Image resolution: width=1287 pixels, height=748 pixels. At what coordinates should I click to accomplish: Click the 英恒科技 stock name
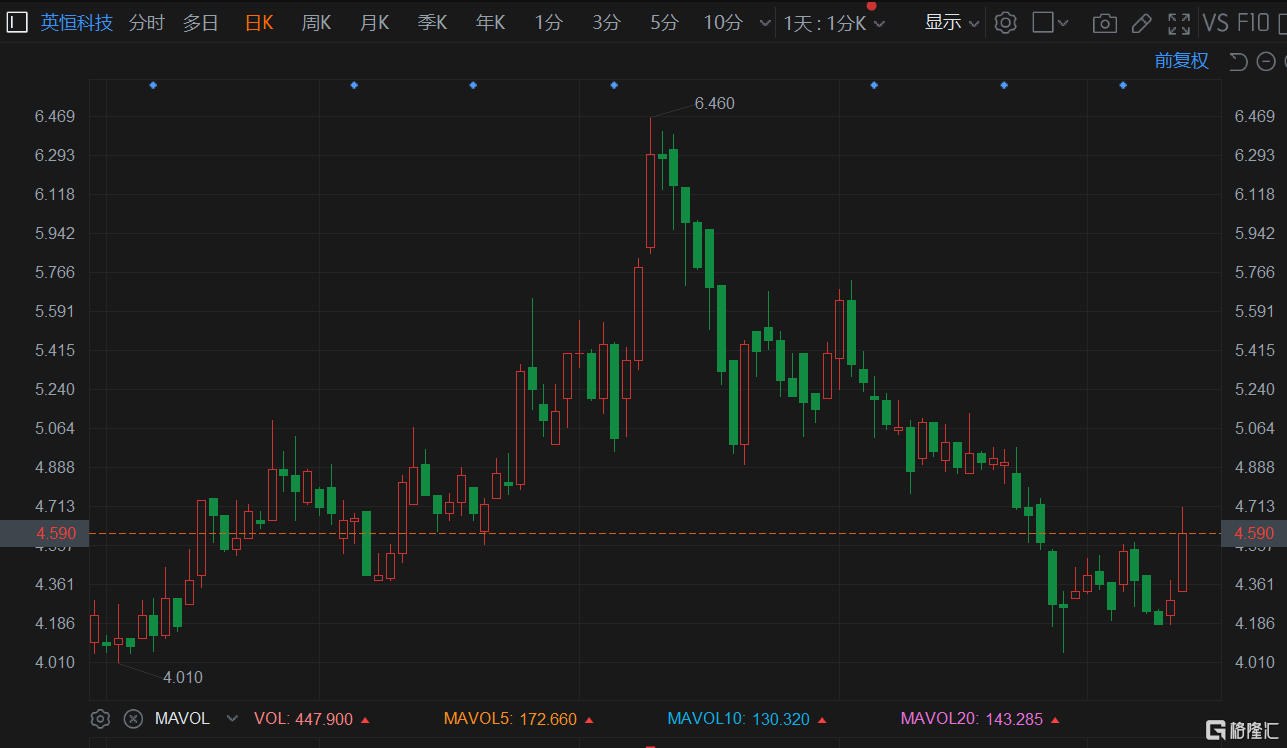click(x=77, y=22)
